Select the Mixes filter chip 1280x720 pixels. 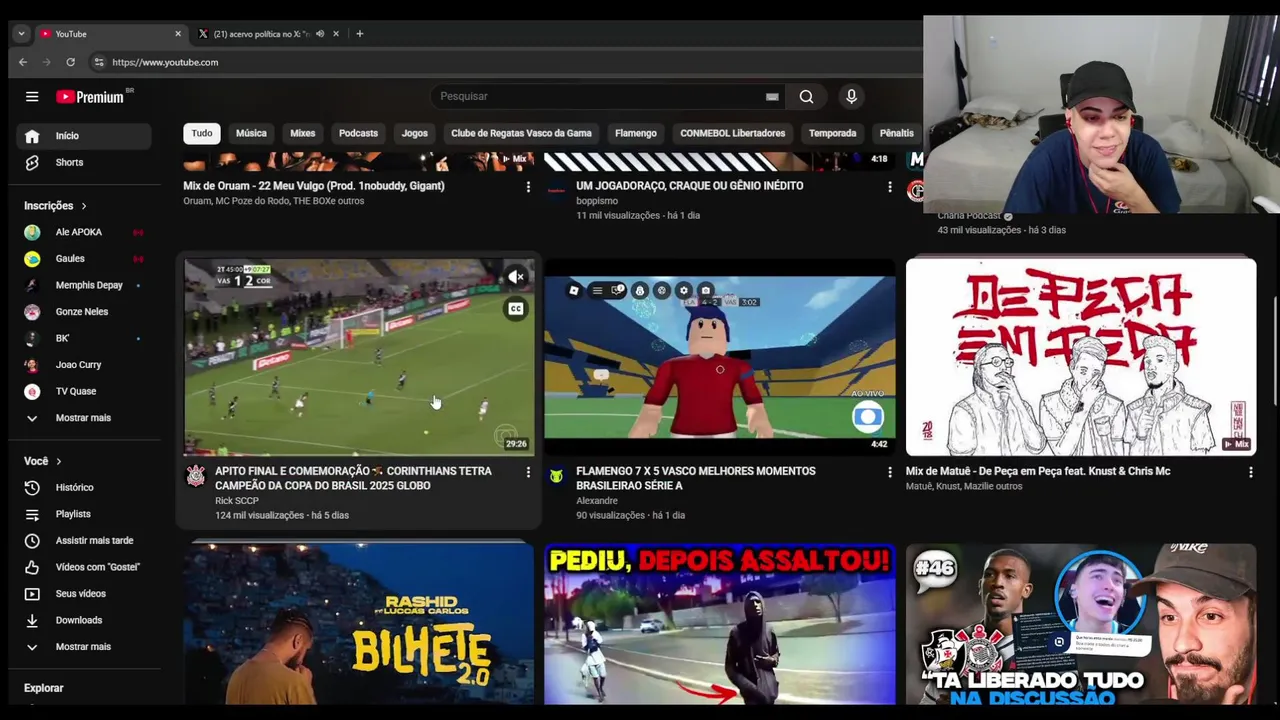pyautogui.click(x=302, y=133)
